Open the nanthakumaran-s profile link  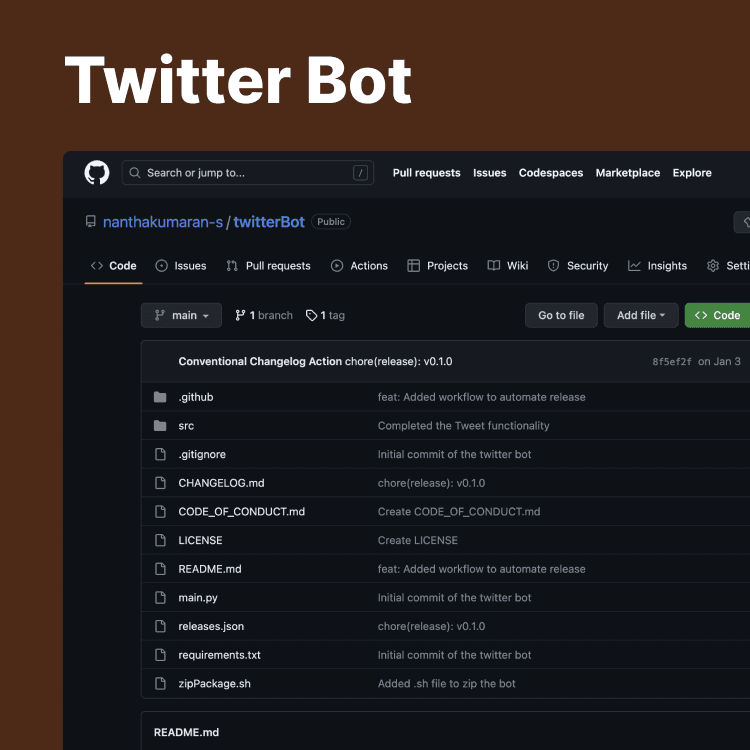pos(163,222)
